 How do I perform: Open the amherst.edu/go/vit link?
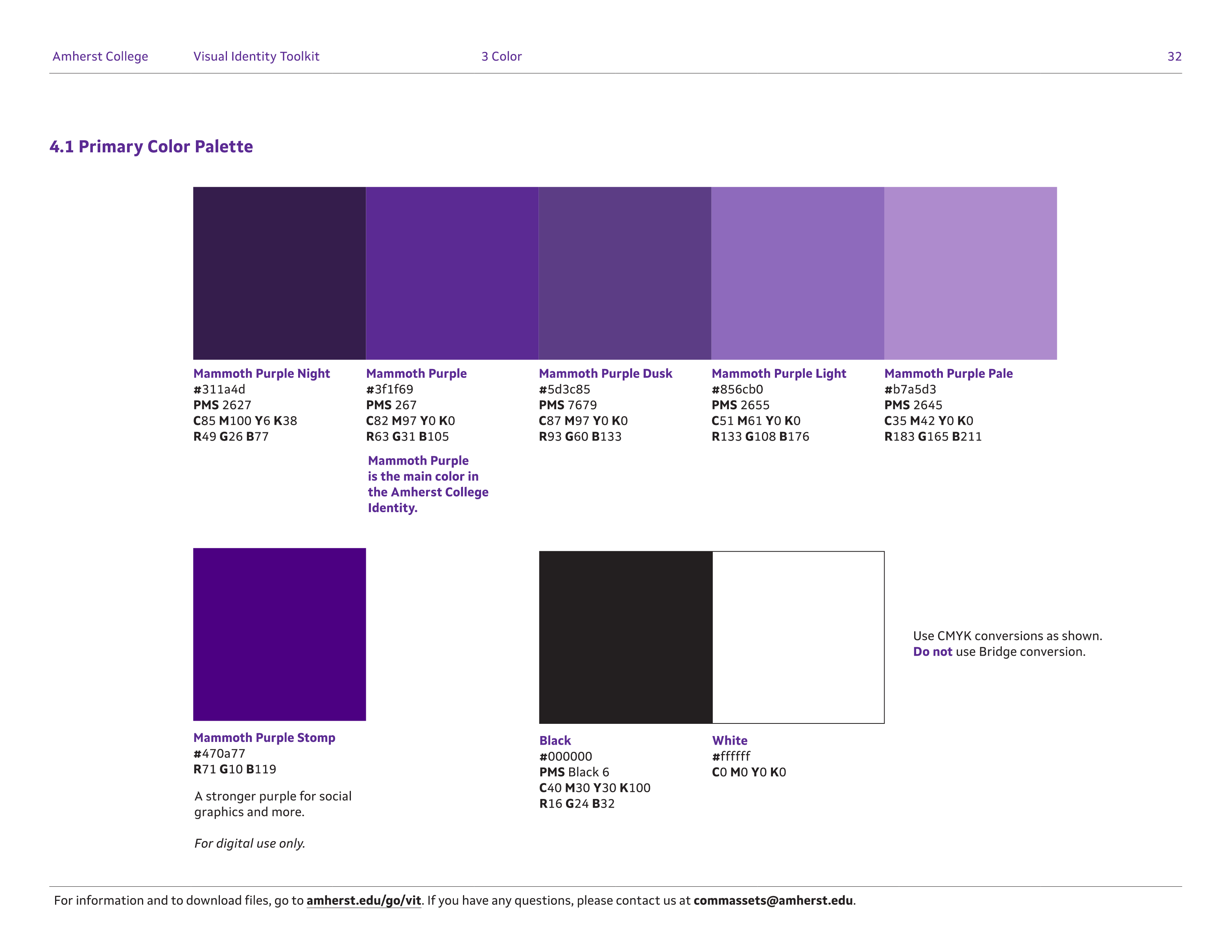pos(364,901)
